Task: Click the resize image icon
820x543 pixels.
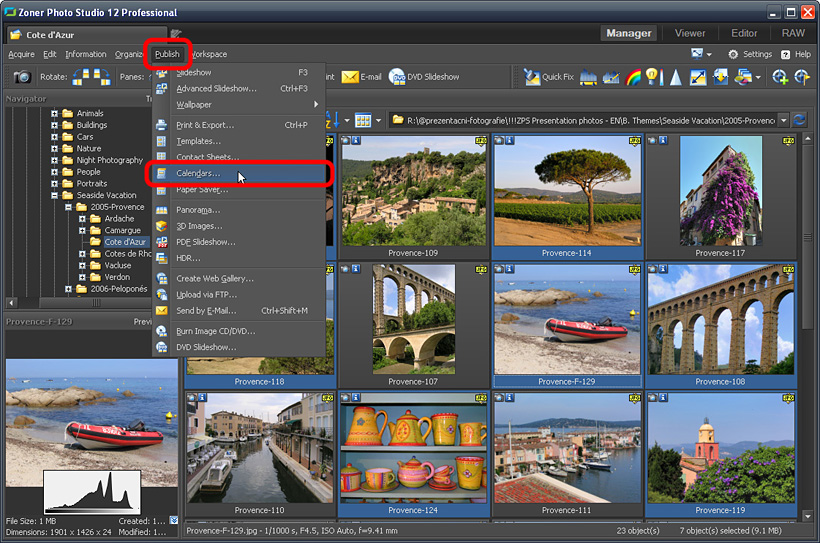Action: click(698, 77)
